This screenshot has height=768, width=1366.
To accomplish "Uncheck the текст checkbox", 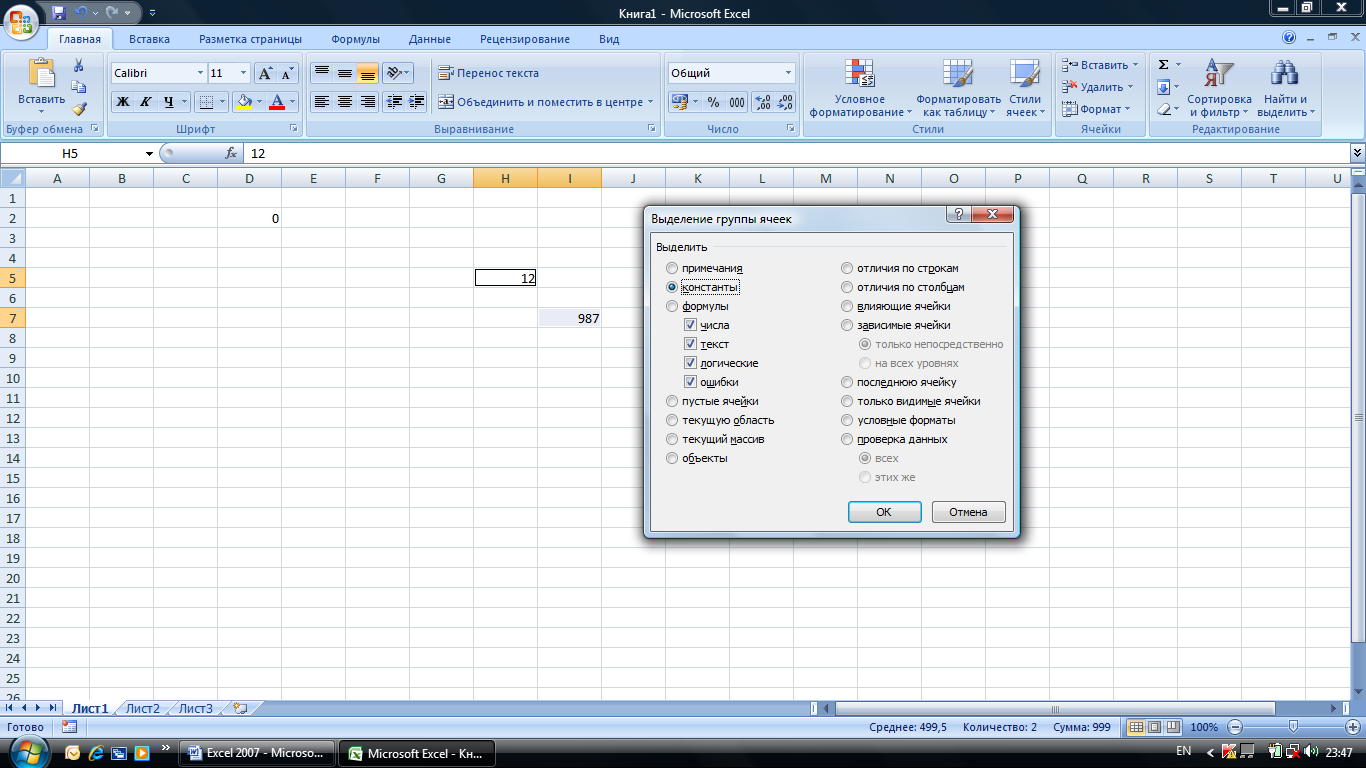I will pos(691,344).
